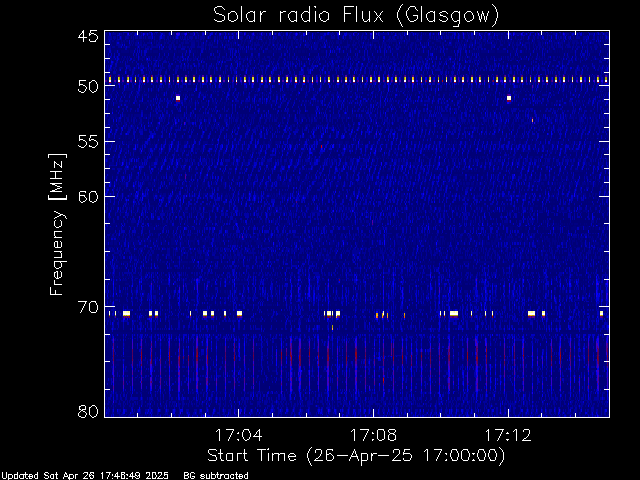Click the 17:12 time axis label
The image size is (640, 480).
click(508, 435)
